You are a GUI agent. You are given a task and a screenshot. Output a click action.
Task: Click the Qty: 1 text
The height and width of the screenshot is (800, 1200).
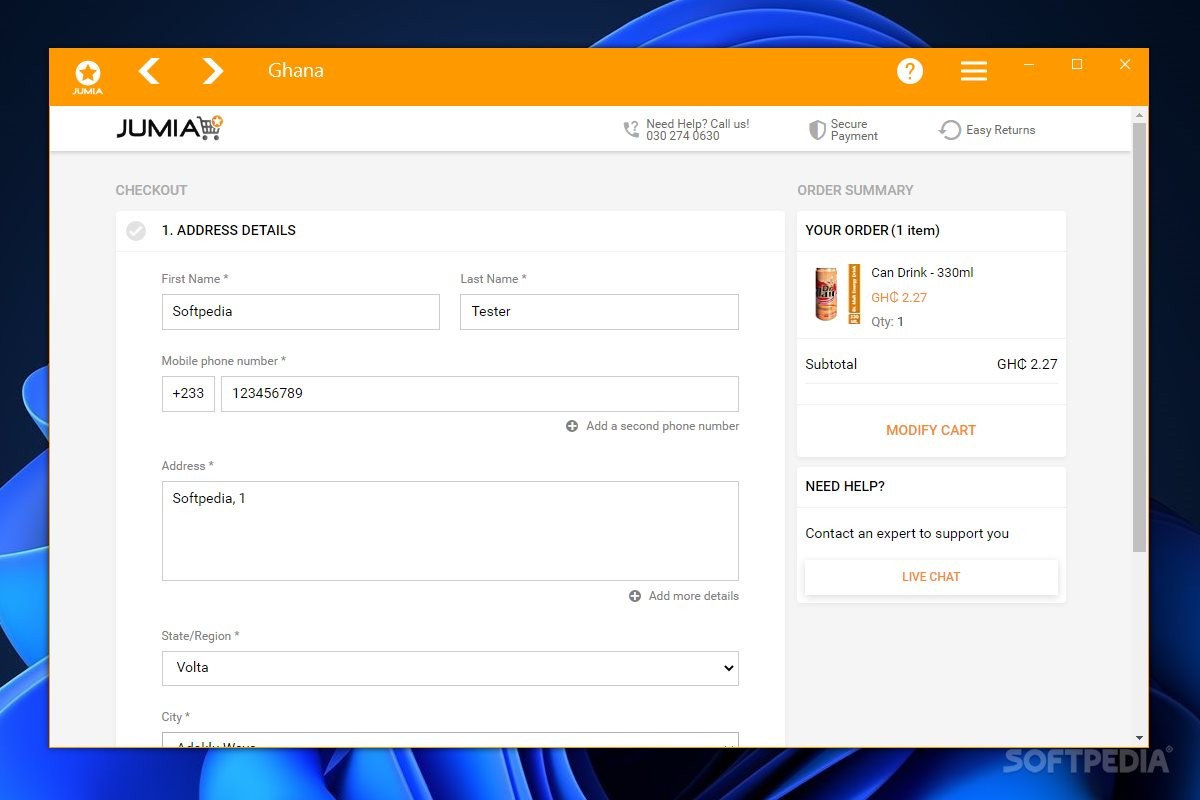[887, 322]
